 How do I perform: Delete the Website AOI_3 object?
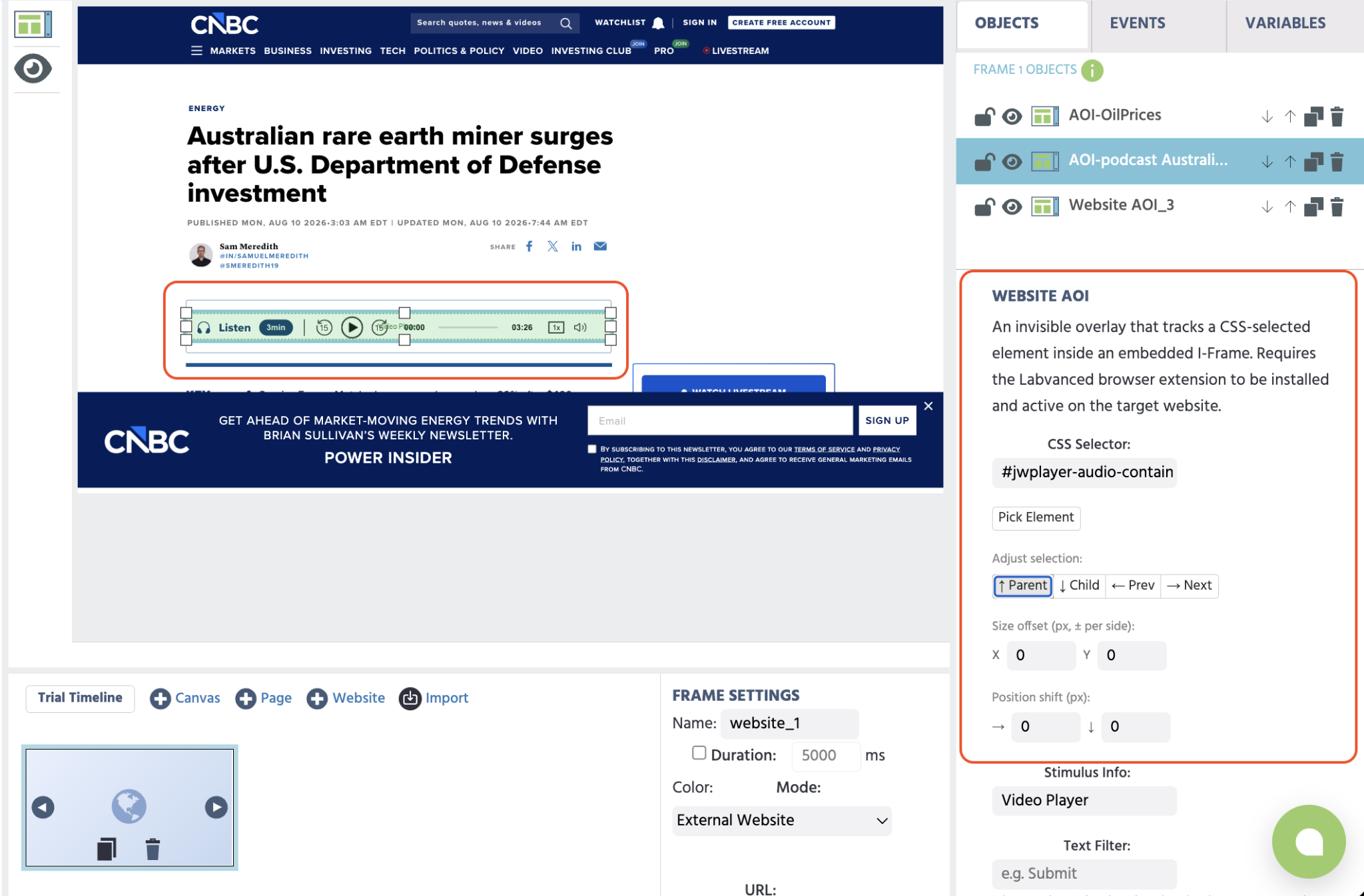click(1337, 207)
